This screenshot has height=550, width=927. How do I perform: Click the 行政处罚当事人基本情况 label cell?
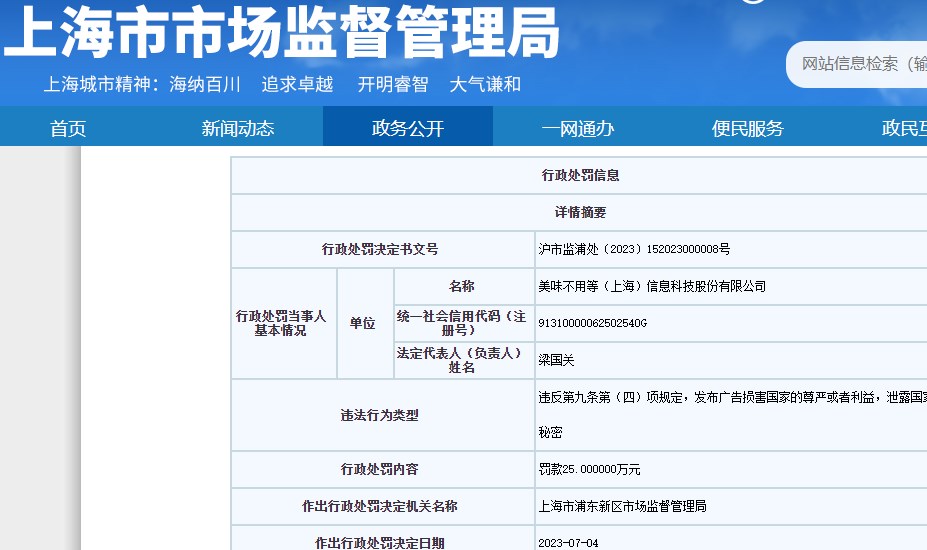[283, 323]
